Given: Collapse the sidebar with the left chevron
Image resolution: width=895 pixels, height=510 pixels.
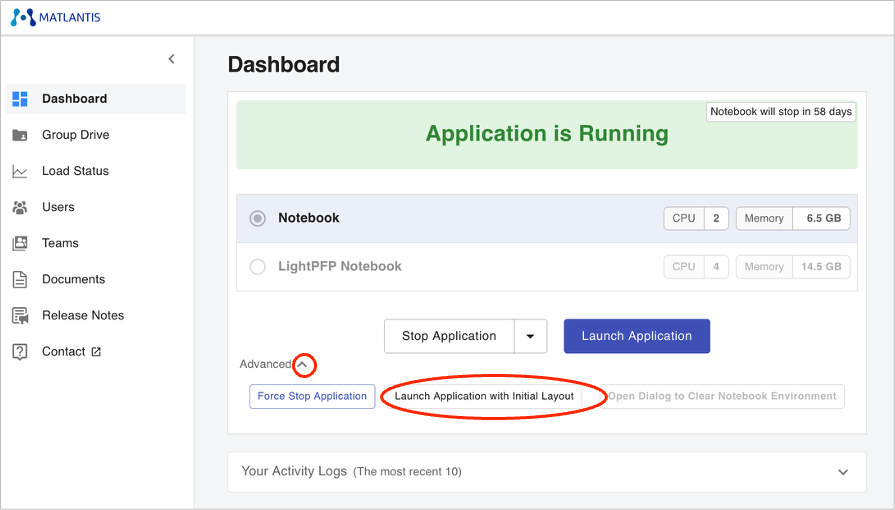Looking at the screenshot, I should (x=171, y=59).
